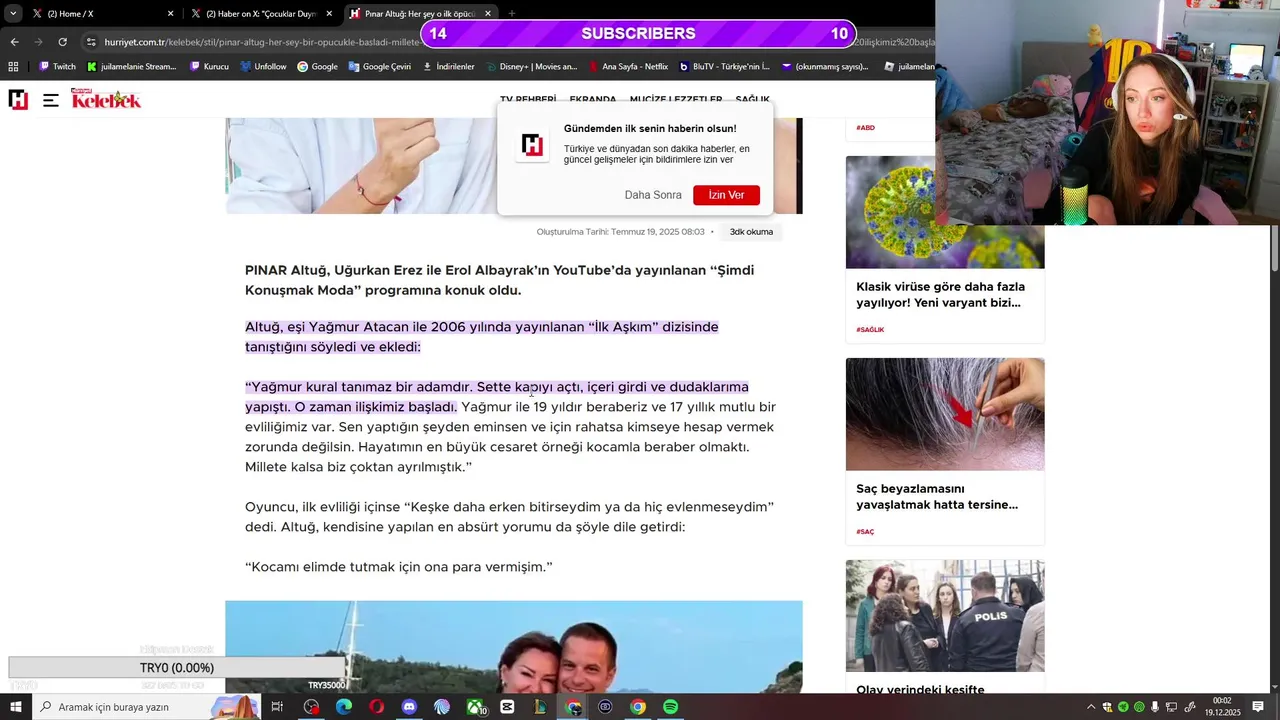Click the 'Oluşturulma Tarihi: Temmuz 19, 2025' text
1280x720 pixels.
(620, 232)
